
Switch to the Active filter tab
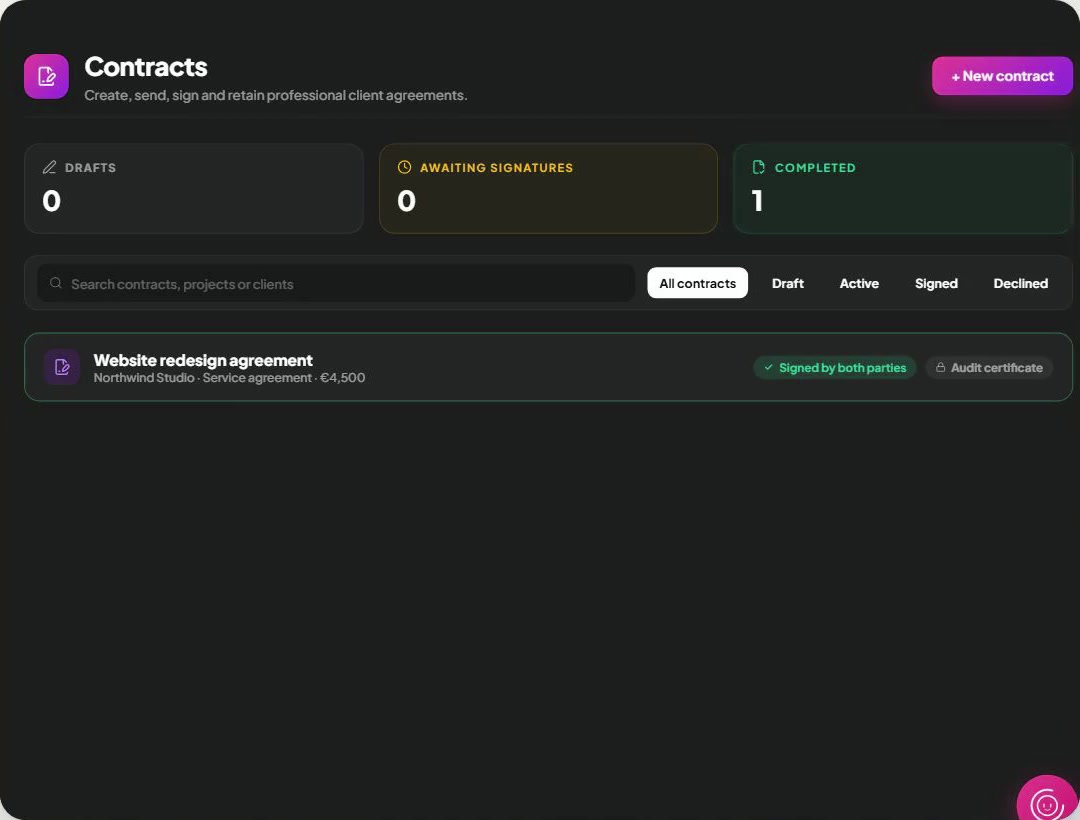pyautogui.click(x=859, y=283)
